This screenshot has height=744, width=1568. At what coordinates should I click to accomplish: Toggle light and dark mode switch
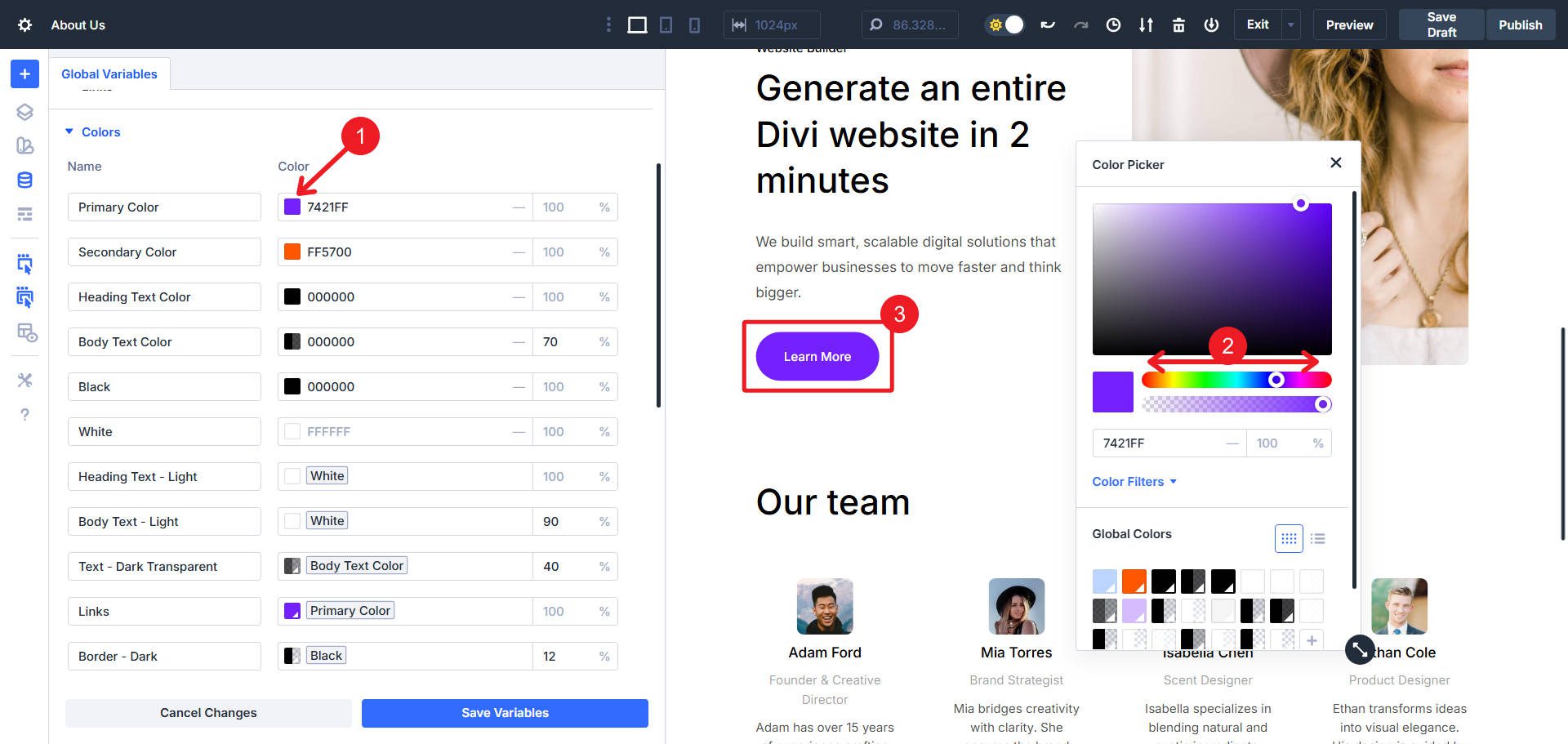pos(1004,25)
